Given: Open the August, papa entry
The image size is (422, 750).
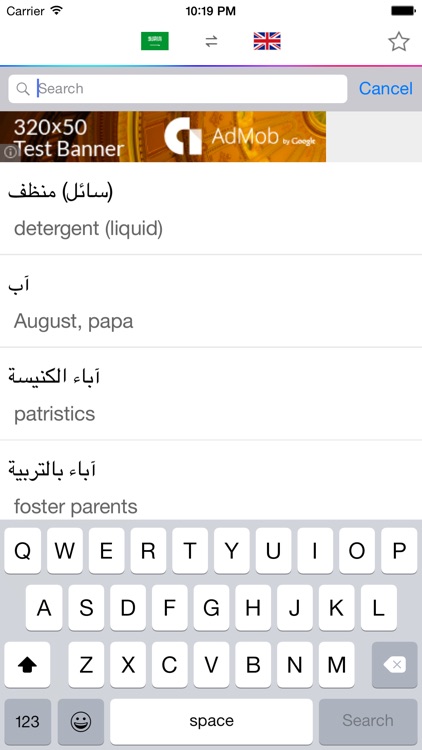Looking at the screenshot, I should 211,301.
